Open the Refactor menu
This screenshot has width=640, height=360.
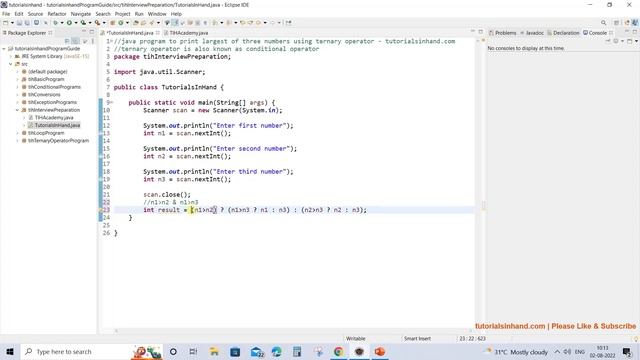(57, 14)
